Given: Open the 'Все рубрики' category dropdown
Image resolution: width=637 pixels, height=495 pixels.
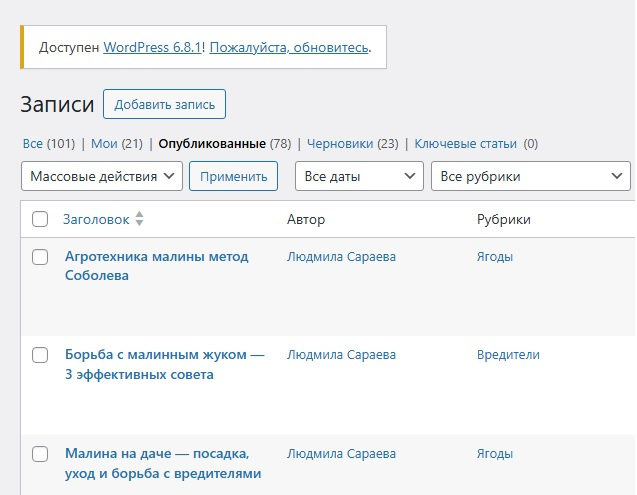Looking at the screenshot, I should point(531,176).
